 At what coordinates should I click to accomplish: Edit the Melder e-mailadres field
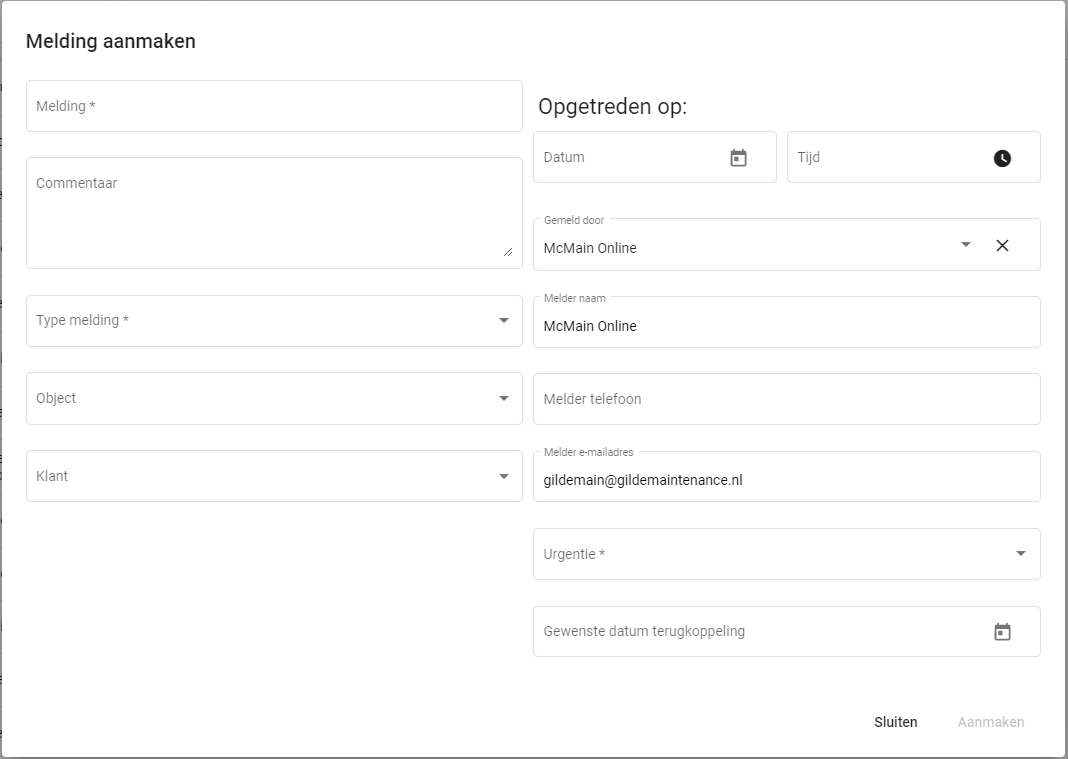click(786, 480)
